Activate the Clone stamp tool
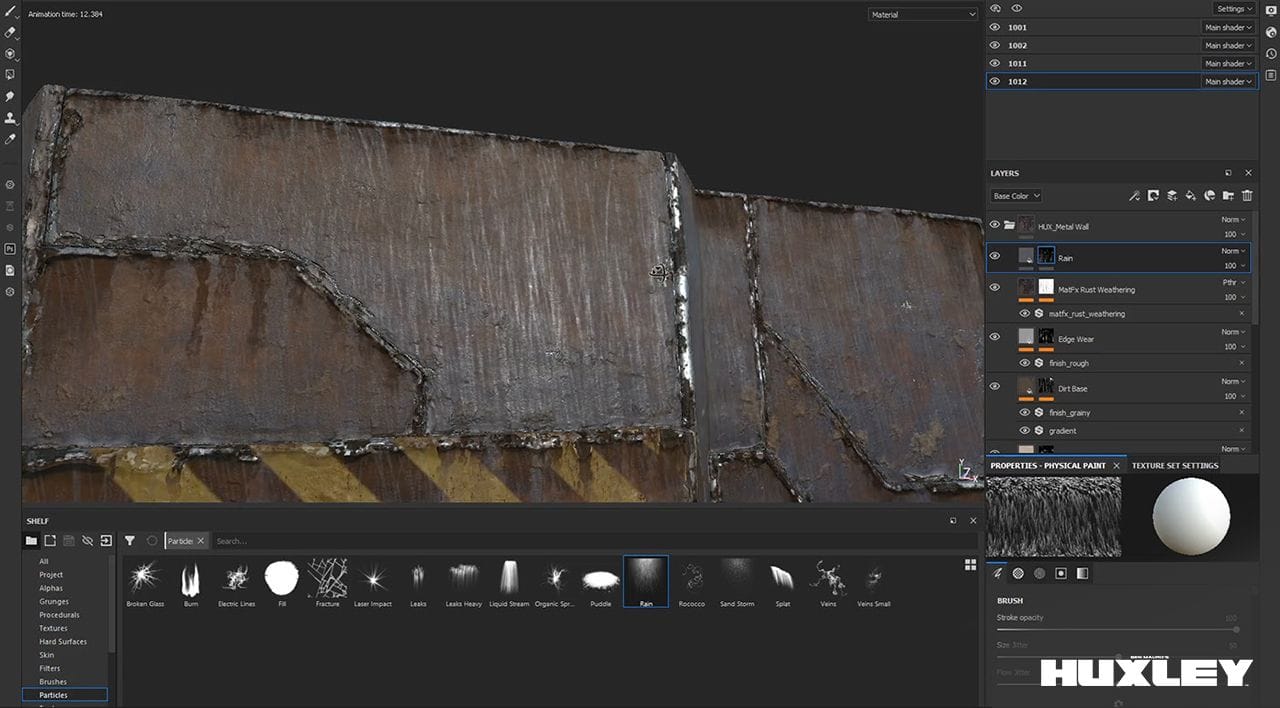The image size is (1280, 708). point(10,118)
